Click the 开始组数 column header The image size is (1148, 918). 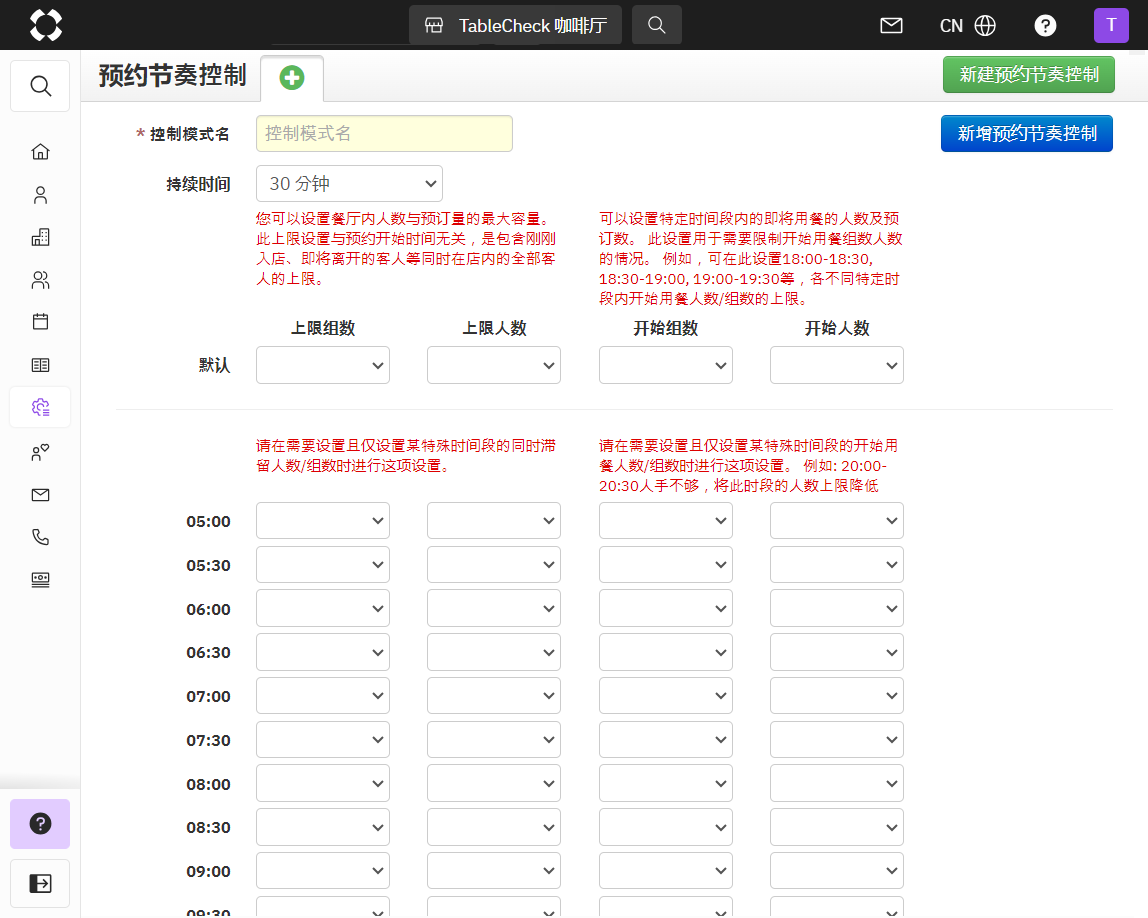[x=666, y=328]
